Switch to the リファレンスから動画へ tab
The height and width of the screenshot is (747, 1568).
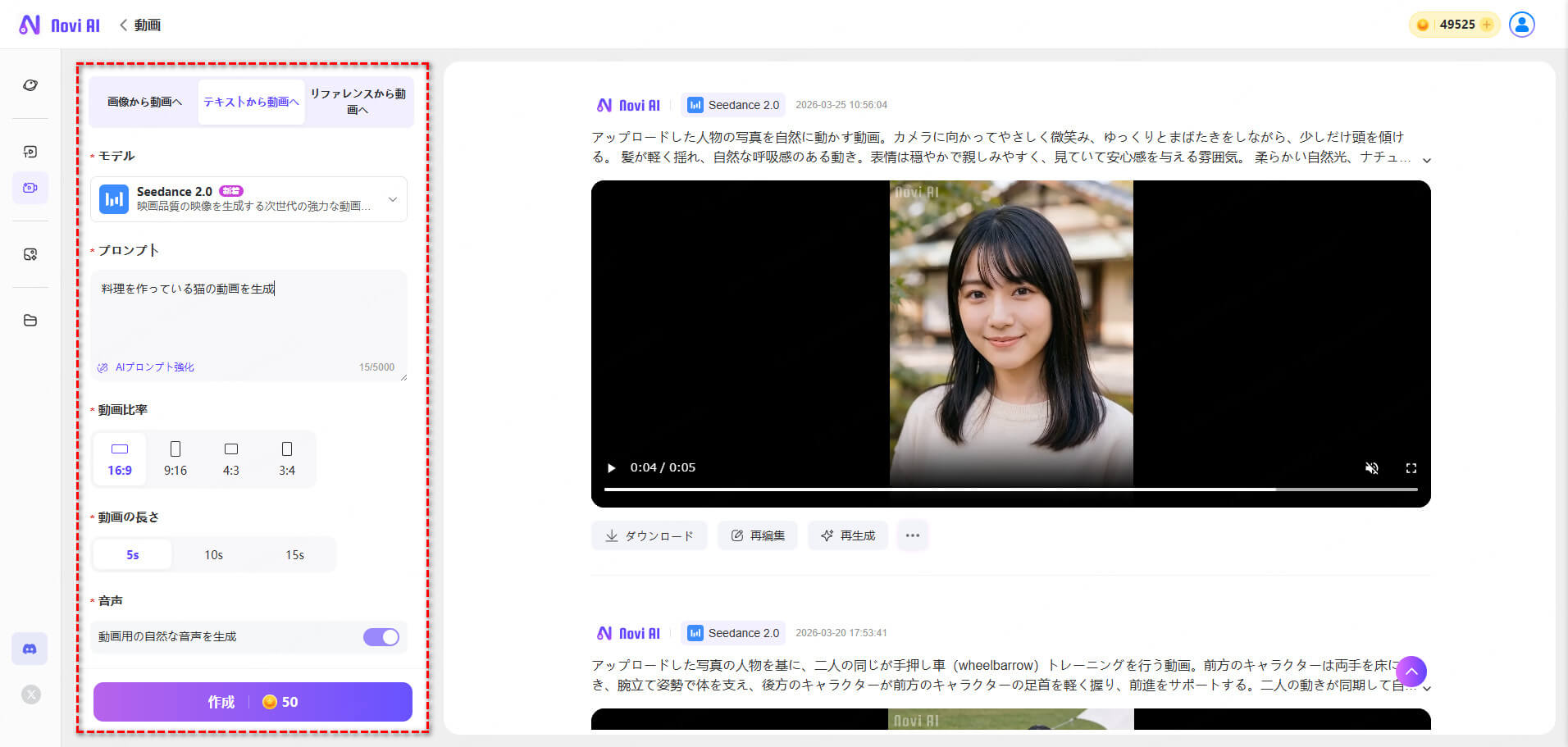(x=358, y=101)
